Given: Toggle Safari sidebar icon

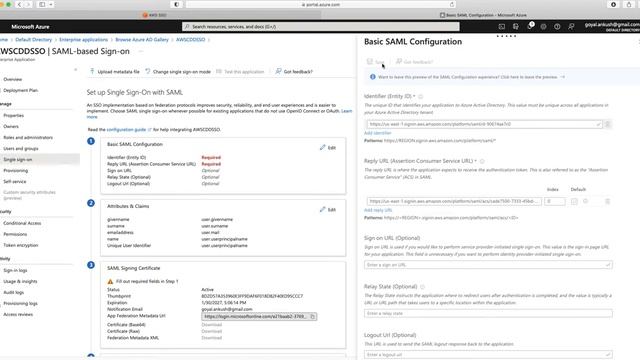Looking at the screenshot, I should 42,4.
